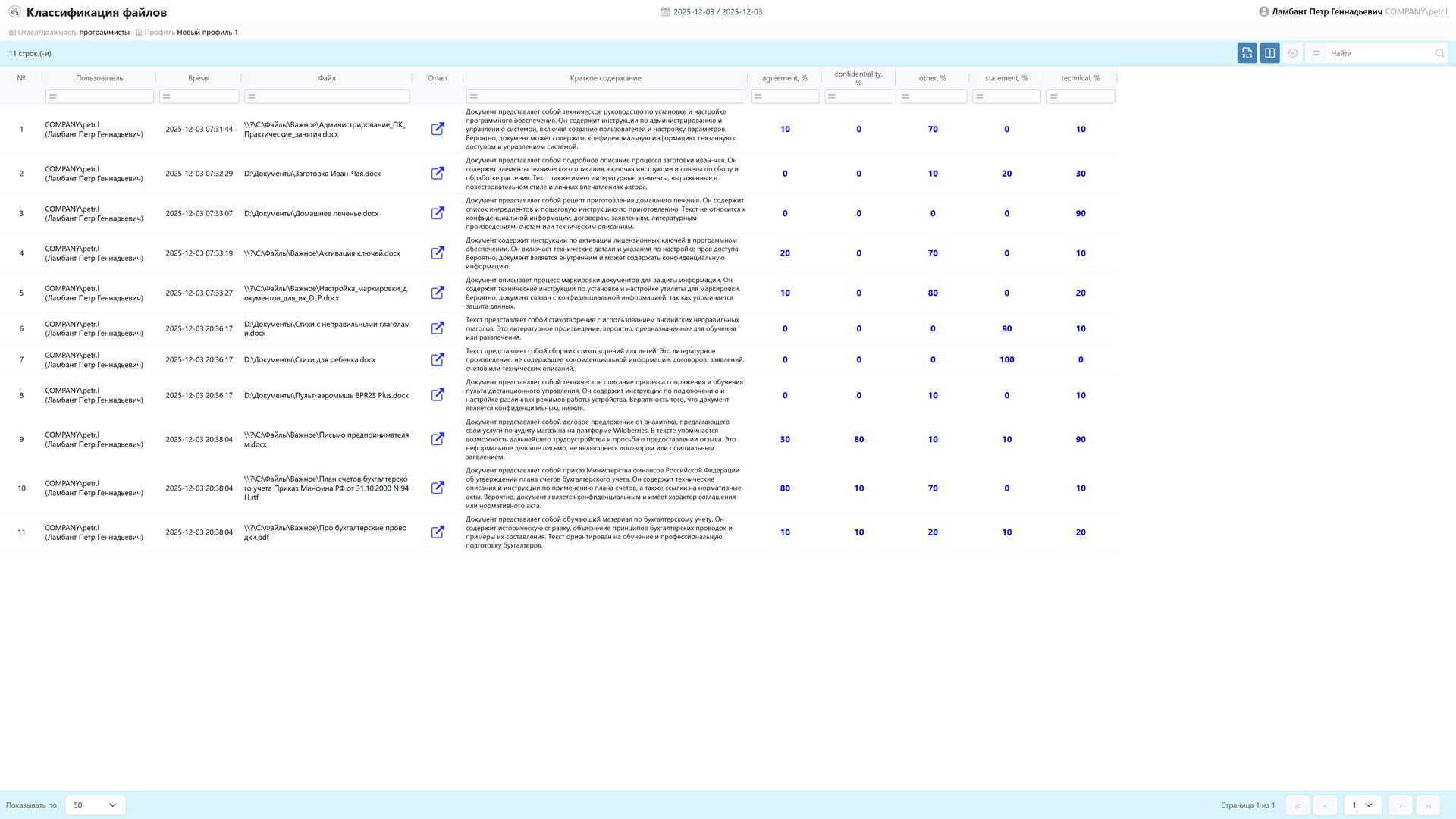The height and width of the screenshot is (819, 1456).
Task: Export the table to XLS
Action: [x=1247, y=53]
